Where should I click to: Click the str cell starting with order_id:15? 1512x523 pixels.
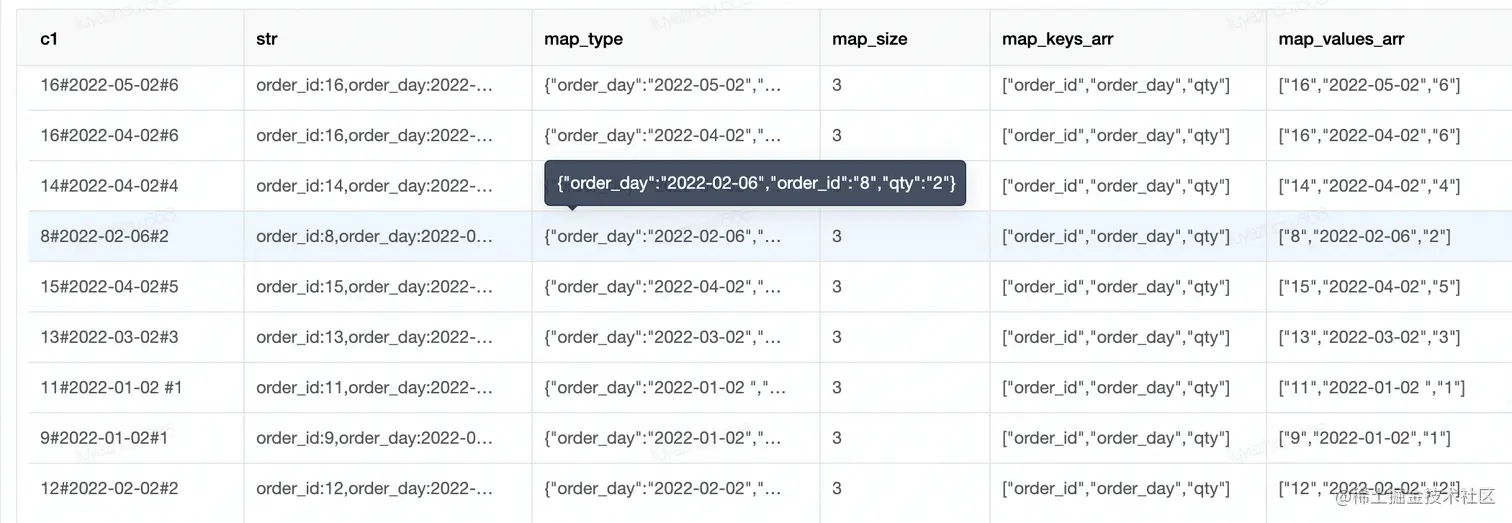374,286
